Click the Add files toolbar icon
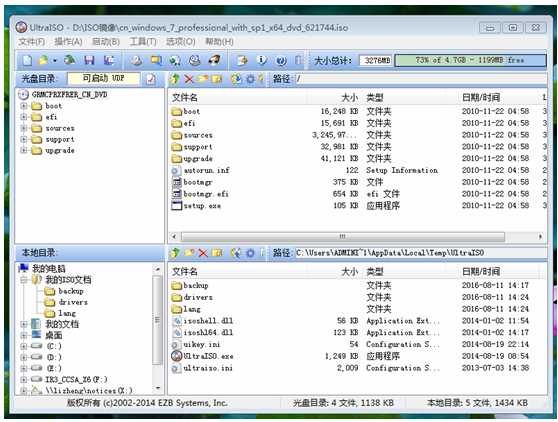Screen dimensions: 558x422 (242, 60)
